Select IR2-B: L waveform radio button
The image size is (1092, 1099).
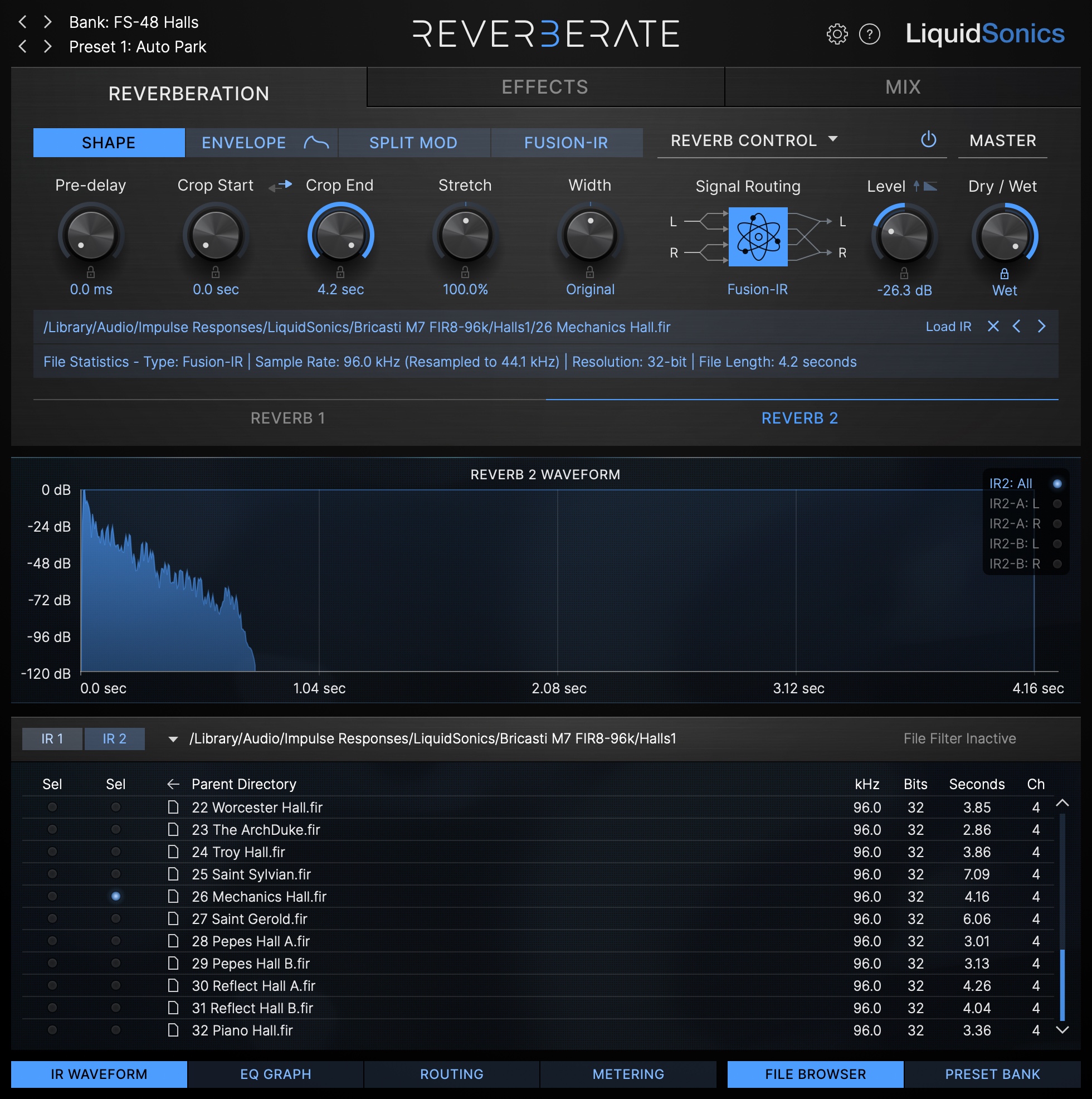(x=1057, y=544)
